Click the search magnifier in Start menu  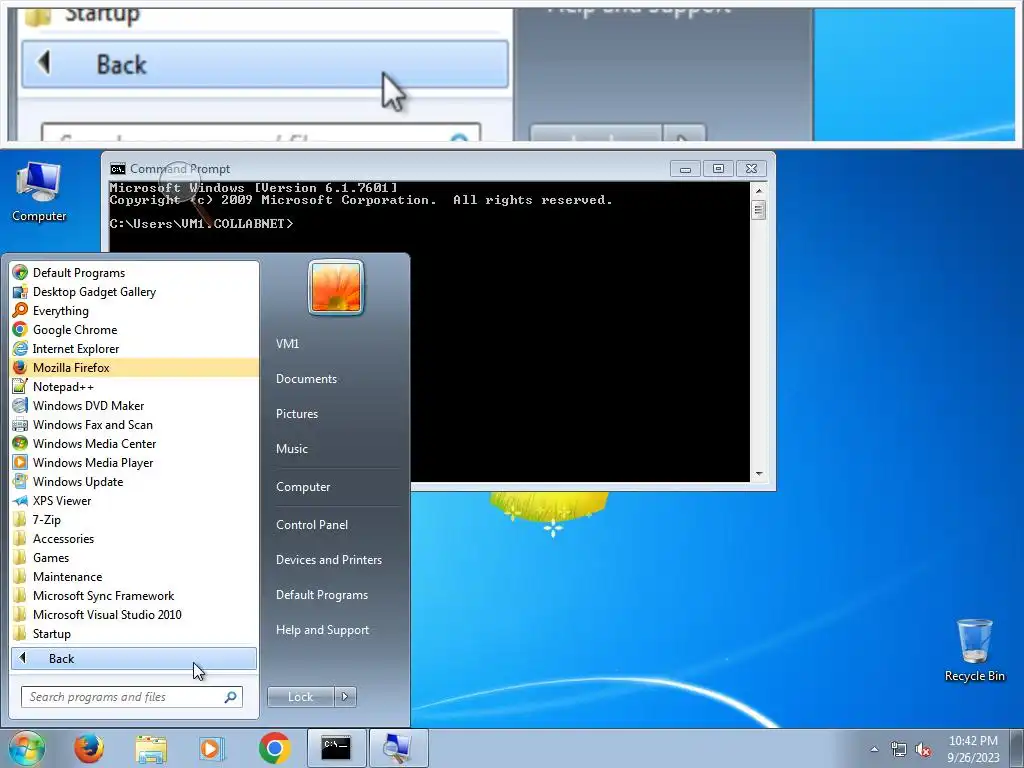(x=231, y=697)
